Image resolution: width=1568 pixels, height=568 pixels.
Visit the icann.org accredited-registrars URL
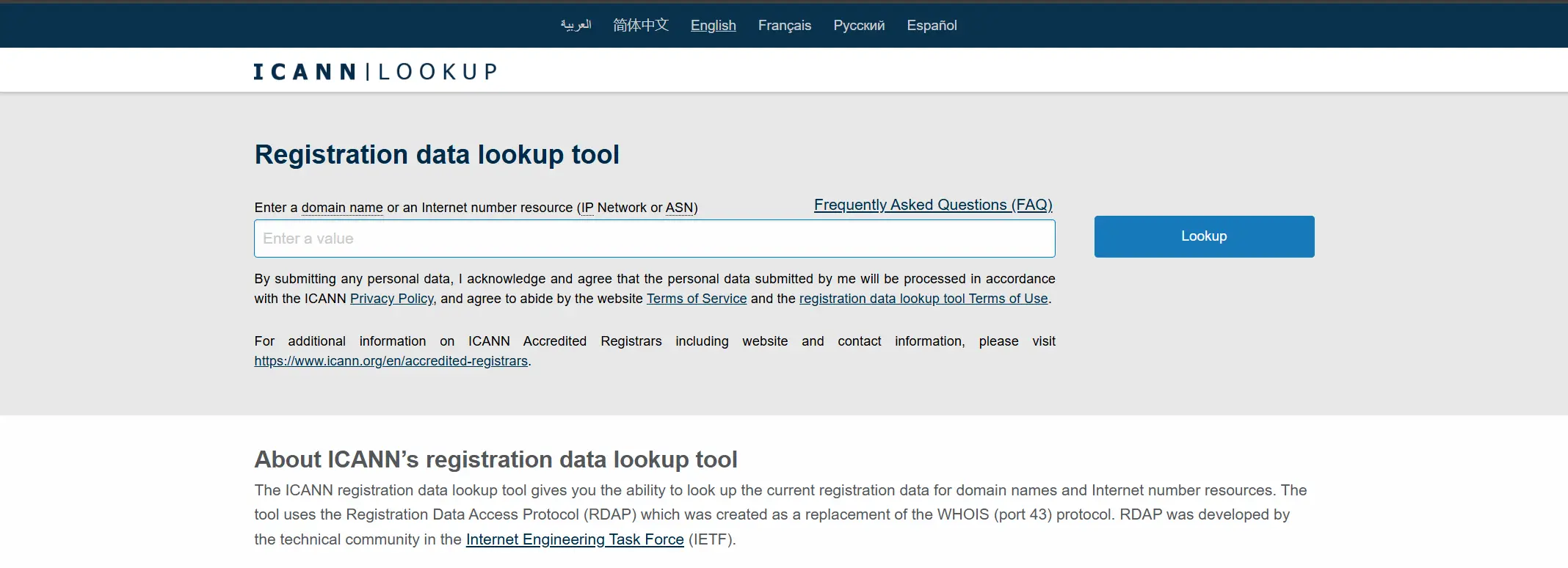(391, 361)
